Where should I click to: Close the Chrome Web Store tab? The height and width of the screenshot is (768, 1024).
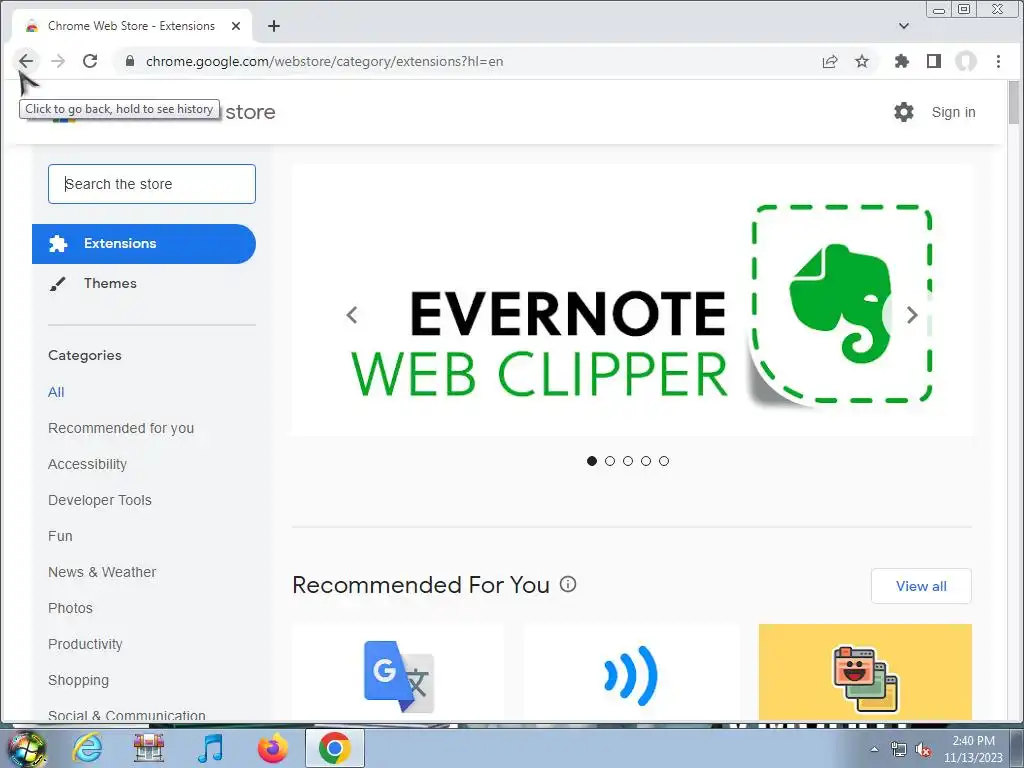point(236,26)
